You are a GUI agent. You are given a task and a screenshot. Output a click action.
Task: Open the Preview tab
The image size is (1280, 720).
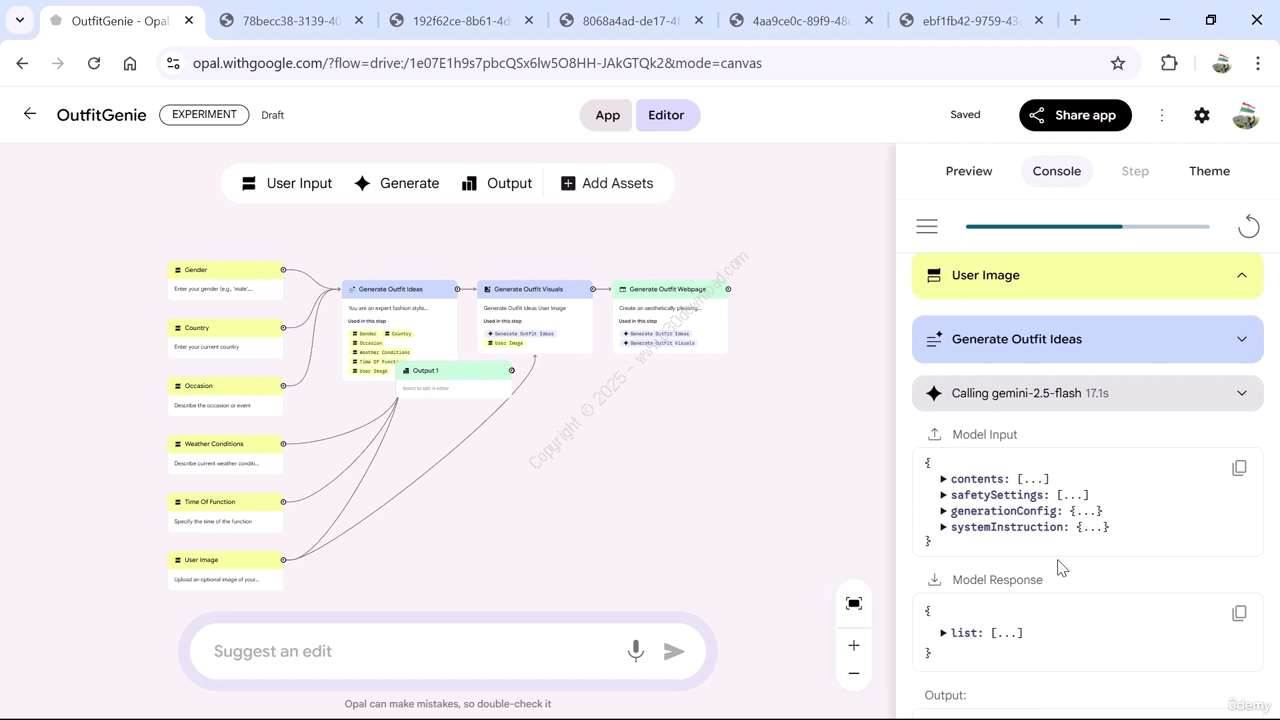[969, 171]
